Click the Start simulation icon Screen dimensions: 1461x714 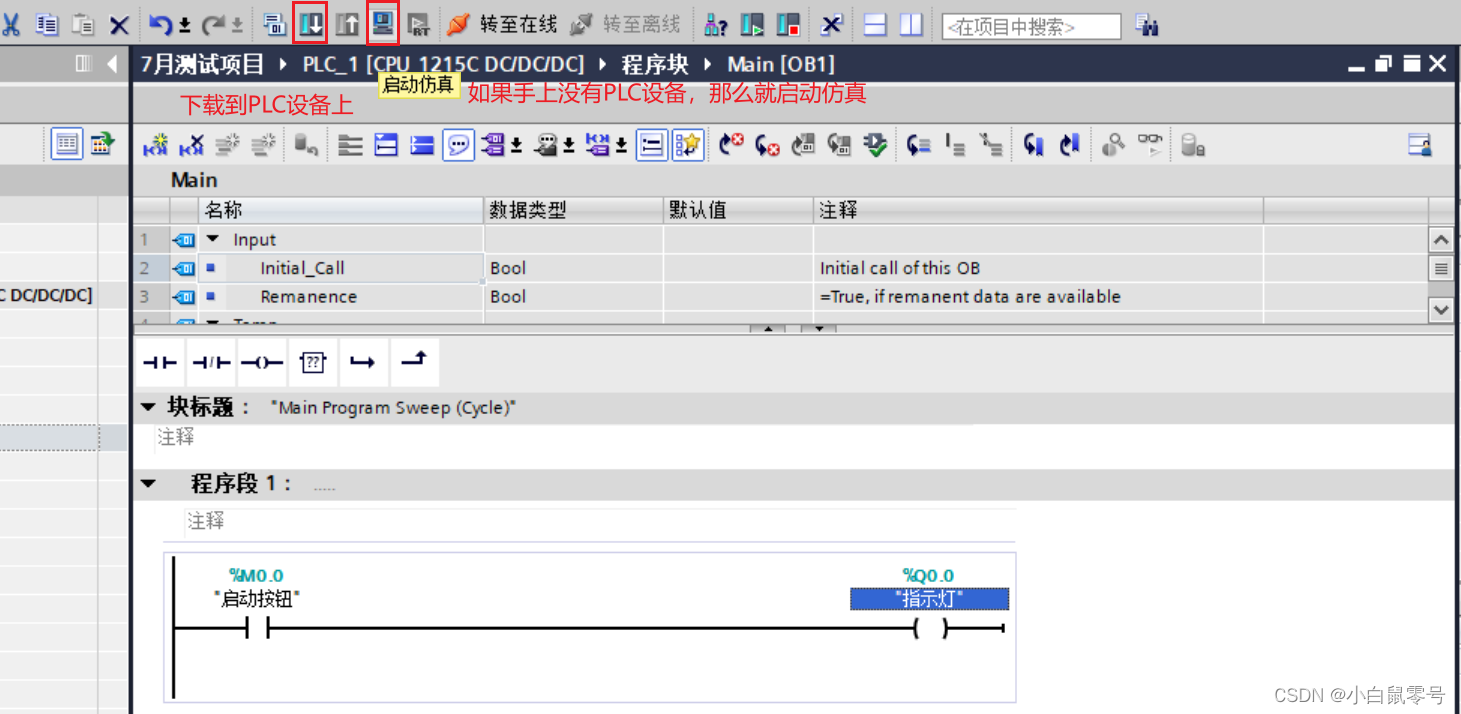tap(383, 25)
